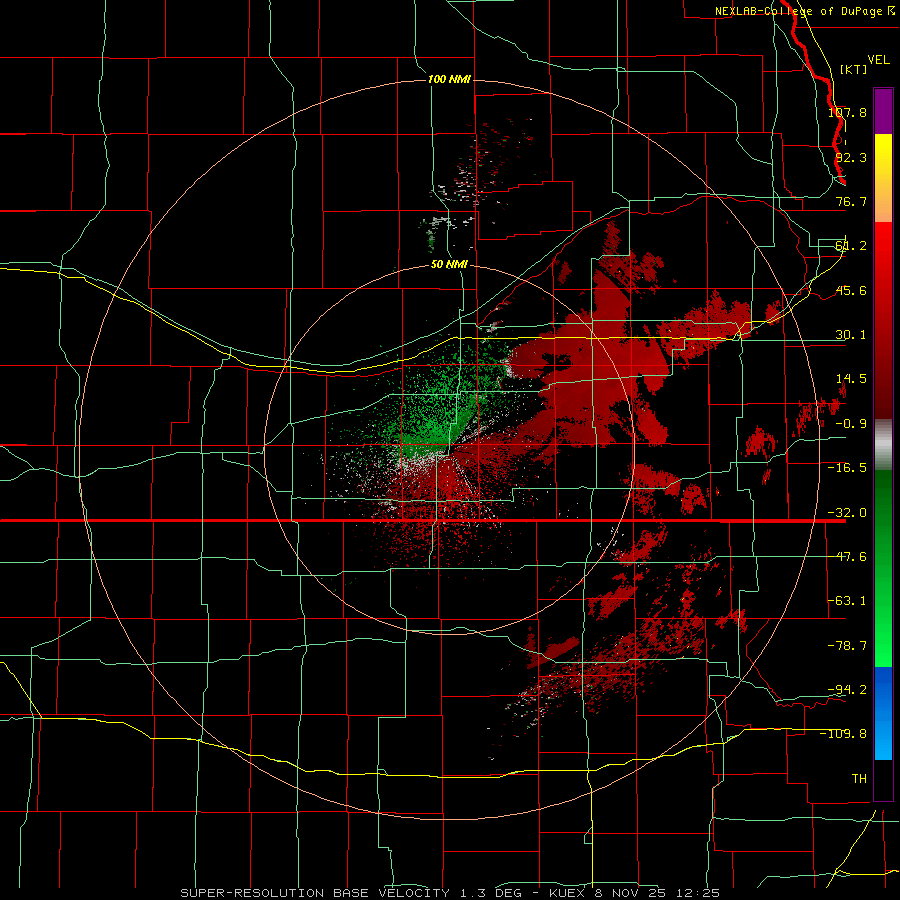Screen dimensions: 900x900
Task: Click the [KT] units label
Action: (x=854, y=69)
